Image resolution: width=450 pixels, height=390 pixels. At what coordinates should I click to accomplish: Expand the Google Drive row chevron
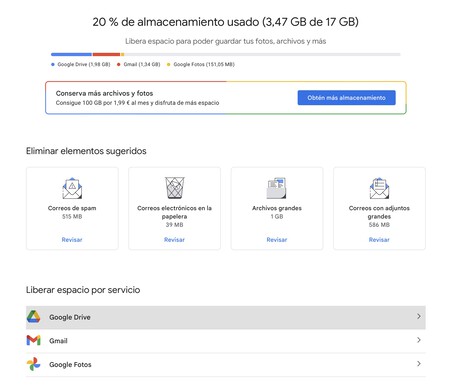419,316
